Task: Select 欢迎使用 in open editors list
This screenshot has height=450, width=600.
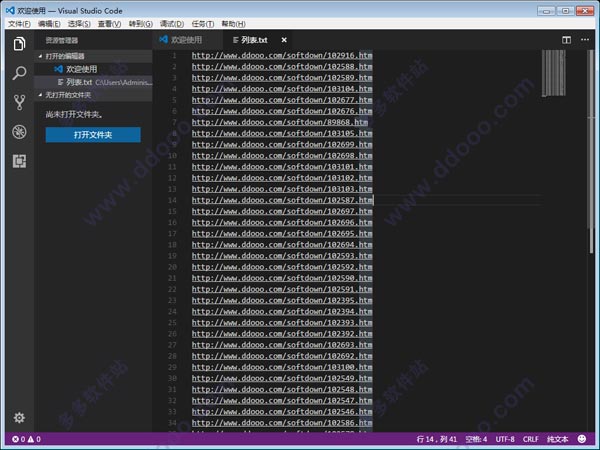Action: point(93,69)
